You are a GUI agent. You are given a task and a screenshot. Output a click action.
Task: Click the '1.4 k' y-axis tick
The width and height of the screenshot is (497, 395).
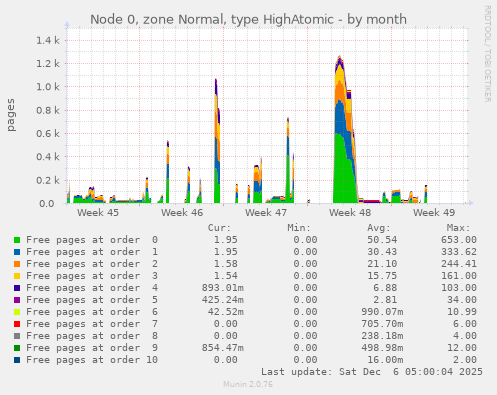click(x=48, y=41)
